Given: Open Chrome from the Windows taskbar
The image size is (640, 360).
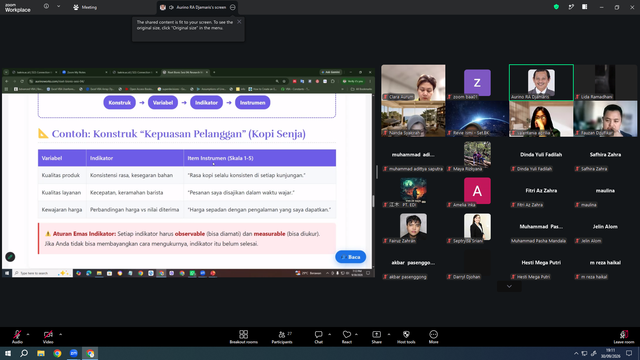Looking at the screenshot, I should click(x=57, y=353).
